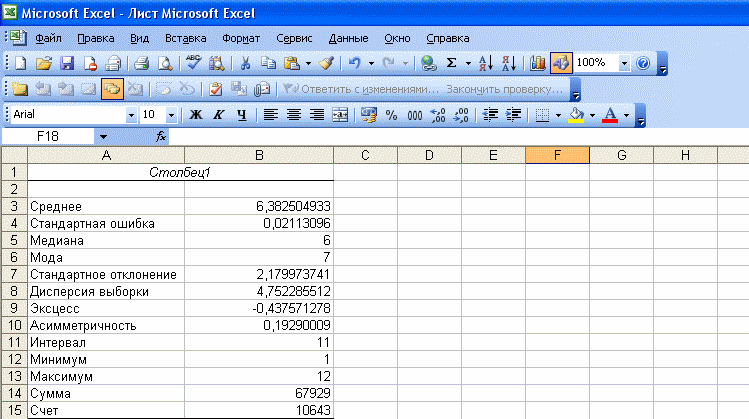This screenshot has height=419, width=749.
Task: Toggle italic К formatting
Action: click(x=218, y=115)
